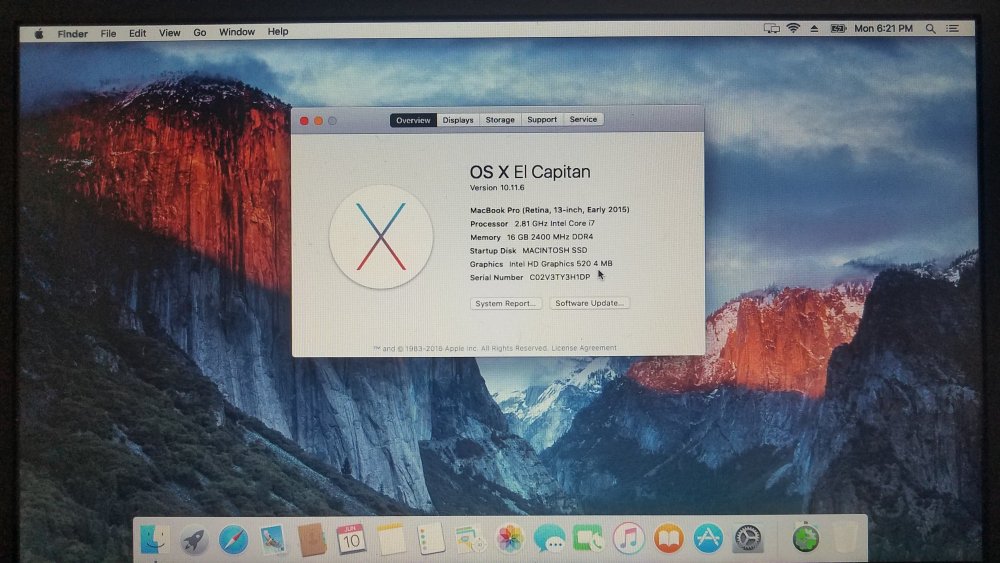
Task: Open the Wi-Fi status menu
Action: tap(793, 28)
